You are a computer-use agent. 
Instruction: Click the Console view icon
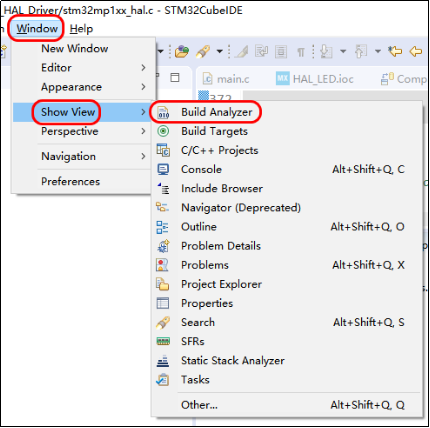pos(163,170)
